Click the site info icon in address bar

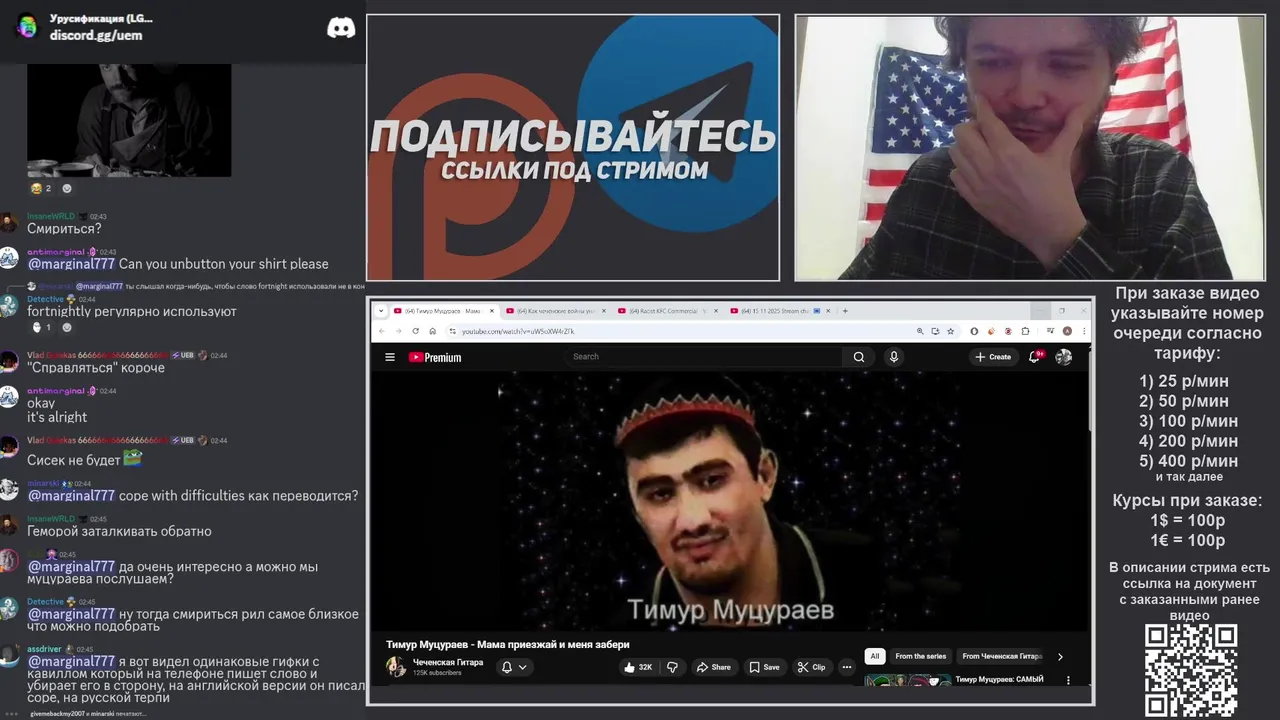pyautogui.click(x=453, y=331)
